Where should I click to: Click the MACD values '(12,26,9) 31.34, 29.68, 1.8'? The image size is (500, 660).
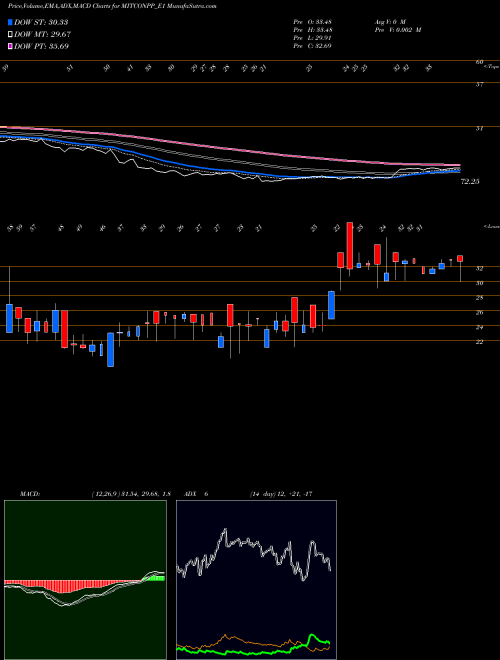tap(131, 494)
